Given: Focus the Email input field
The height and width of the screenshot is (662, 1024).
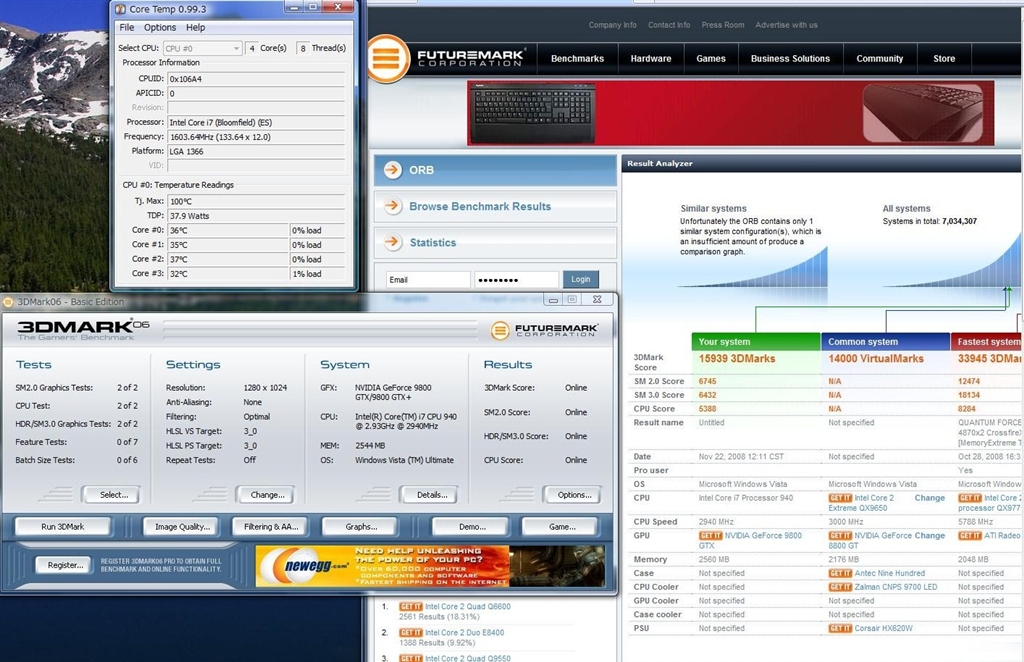Looking at the screenshot, I should coord(428,279).
